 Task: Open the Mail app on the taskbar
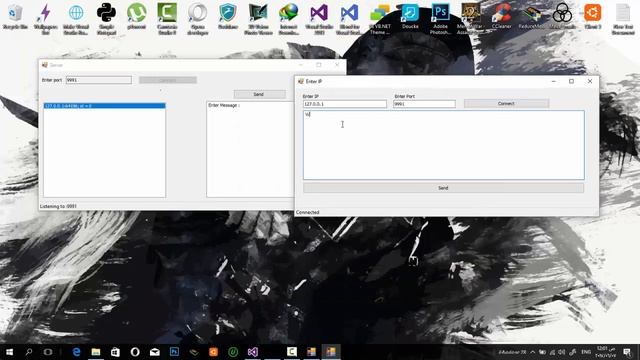155,352
